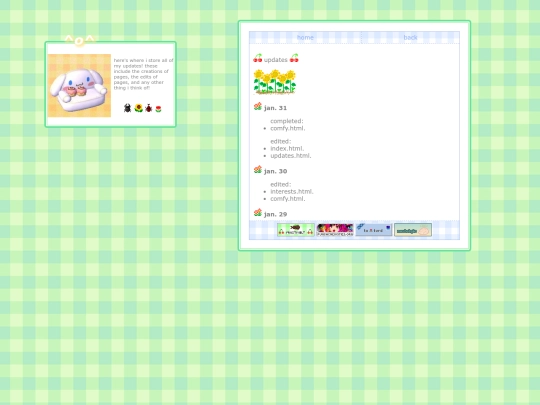The height and width of the screenshot is (405, 540).
Task: Click the cherry icon after the updates heading
Action: [x=294, y=58]
